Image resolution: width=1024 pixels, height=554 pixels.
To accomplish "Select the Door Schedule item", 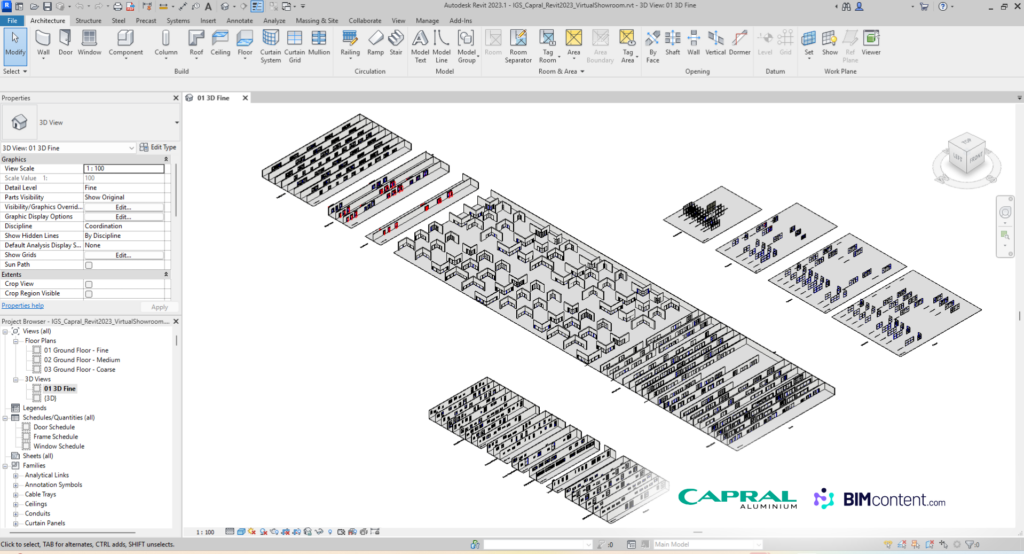I will click(x=54, y=427).
